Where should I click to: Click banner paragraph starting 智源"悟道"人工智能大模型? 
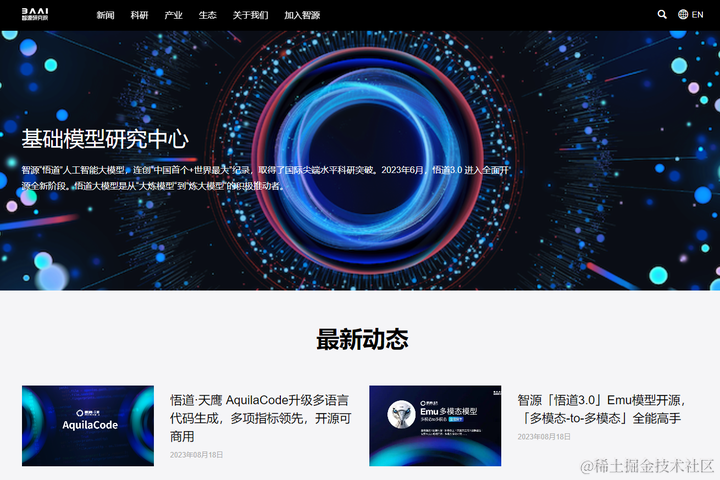[x=265, y=178]
